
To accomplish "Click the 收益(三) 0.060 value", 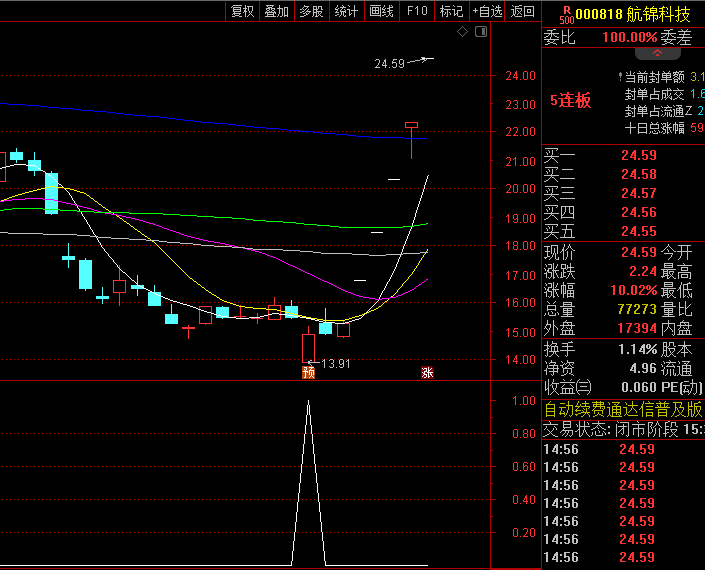I will click(638, 387).
